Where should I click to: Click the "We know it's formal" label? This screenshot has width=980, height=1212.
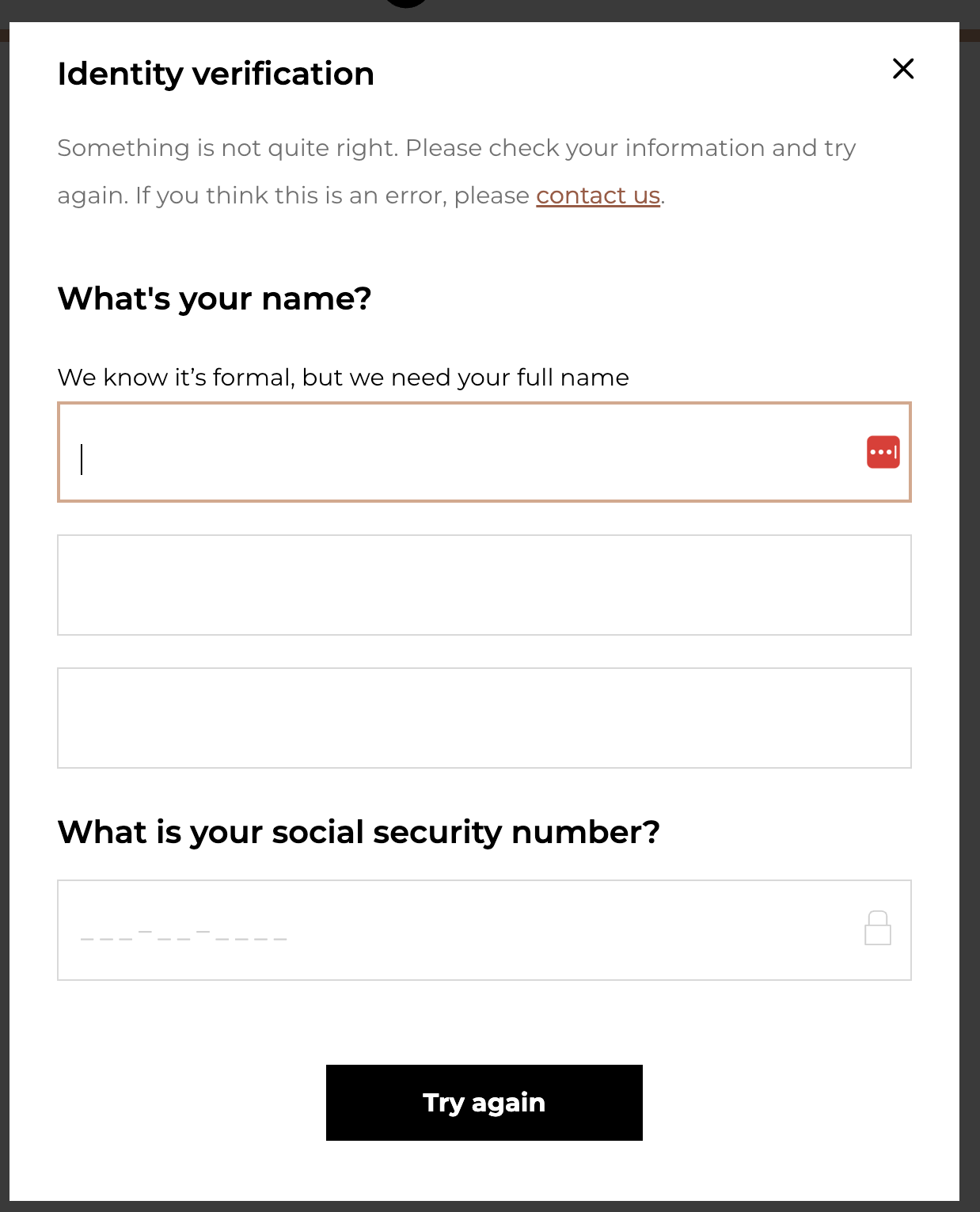(x=343, y=378)
